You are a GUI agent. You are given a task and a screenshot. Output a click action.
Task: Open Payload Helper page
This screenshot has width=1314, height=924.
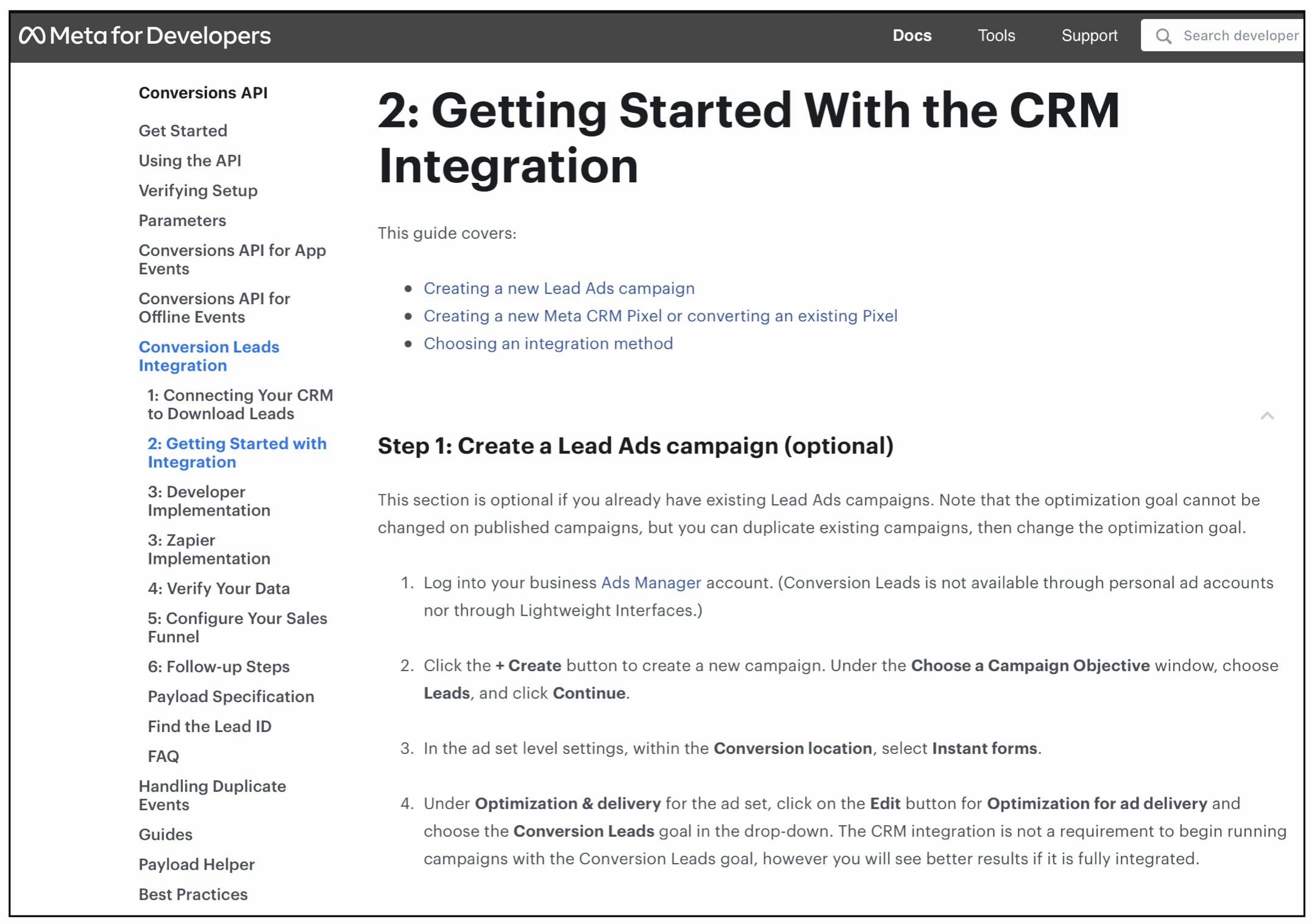197,864
